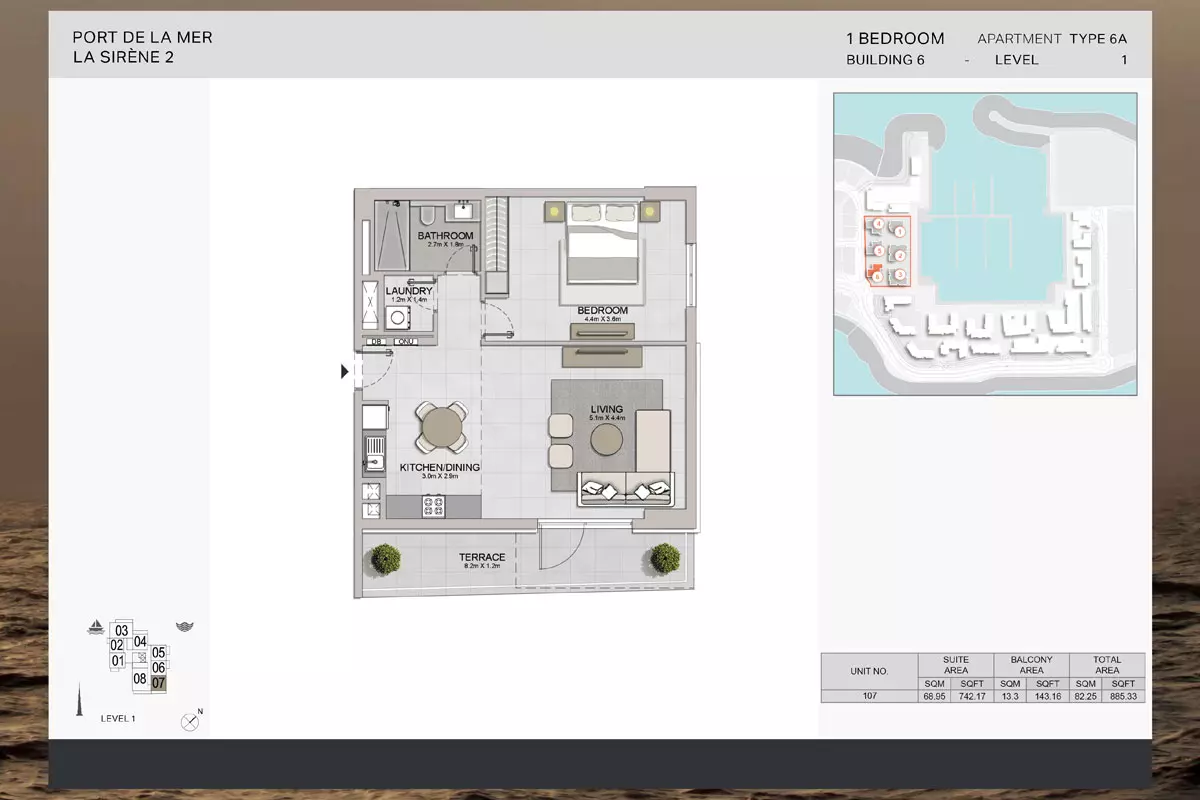1200x800 pixels.
Task: Click the Unit No. 107 table cell
Action: pyautogui.click(x=868, y=696)
